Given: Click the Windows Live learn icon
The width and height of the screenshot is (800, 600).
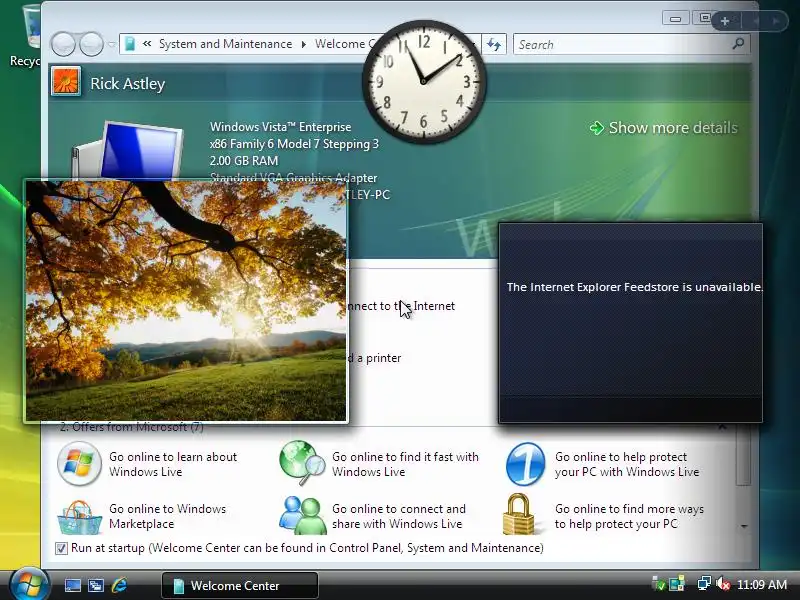Looking at the screenshot, I should click(79, 463).
